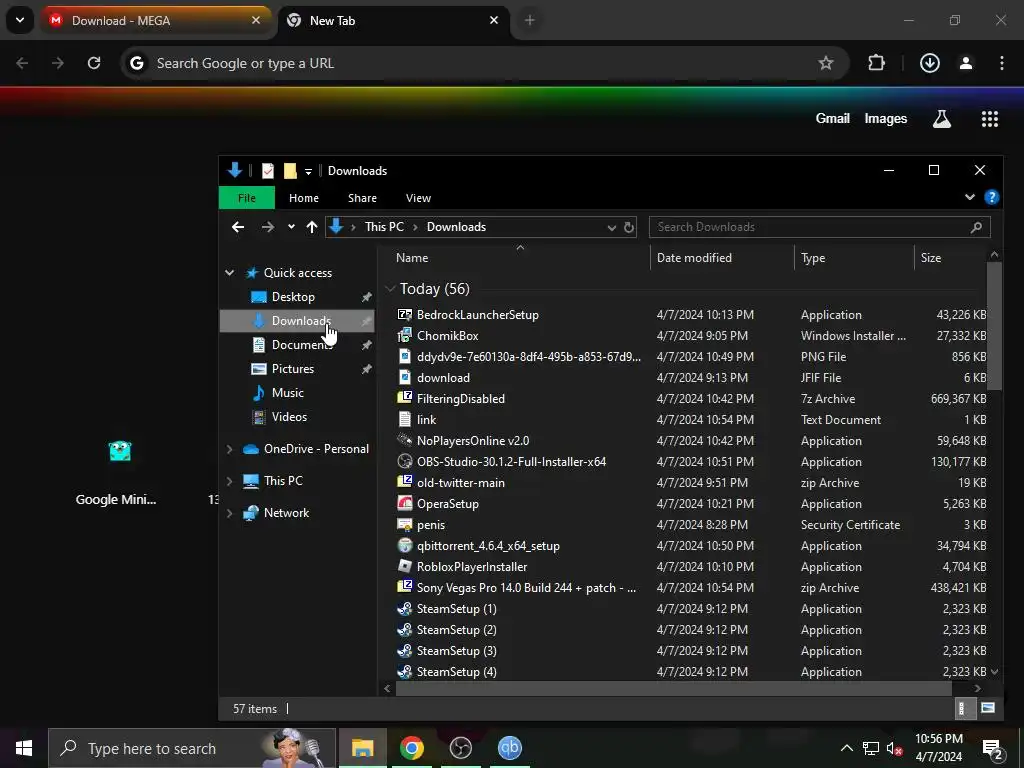
Task: Collapse Quick access tree node
Action: click(x=229, y=273)
